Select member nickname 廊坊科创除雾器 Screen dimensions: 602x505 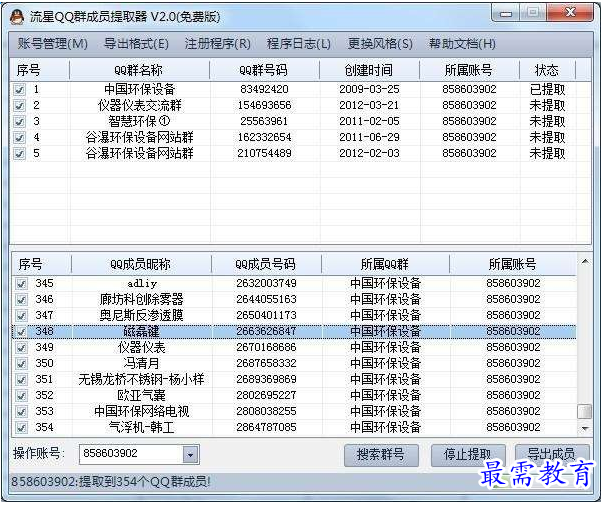(142, 300)
